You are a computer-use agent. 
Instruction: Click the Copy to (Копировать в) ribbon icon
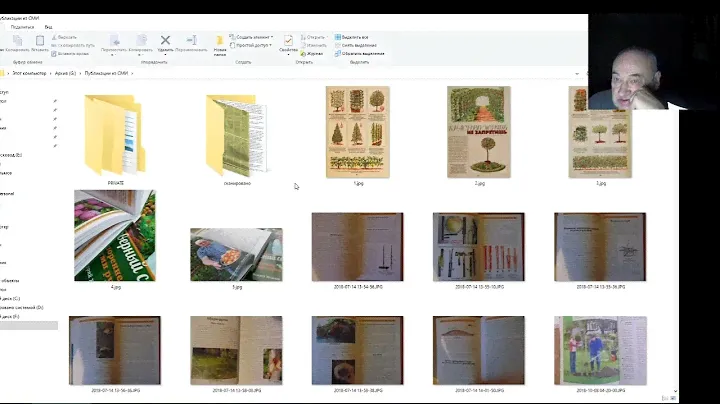tap(140, 42)
